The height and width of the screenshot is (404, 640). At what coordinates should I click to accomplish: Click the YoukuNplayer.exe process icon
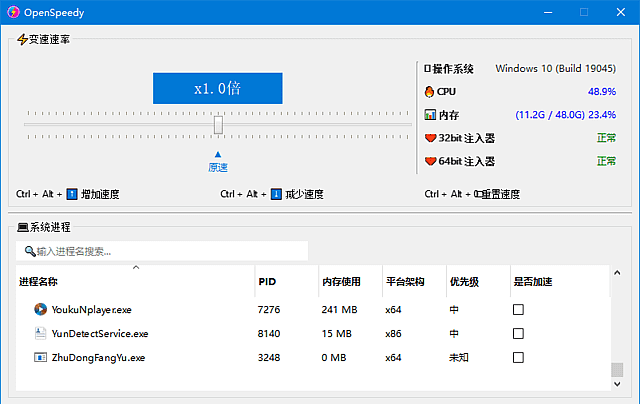[40, 309]
